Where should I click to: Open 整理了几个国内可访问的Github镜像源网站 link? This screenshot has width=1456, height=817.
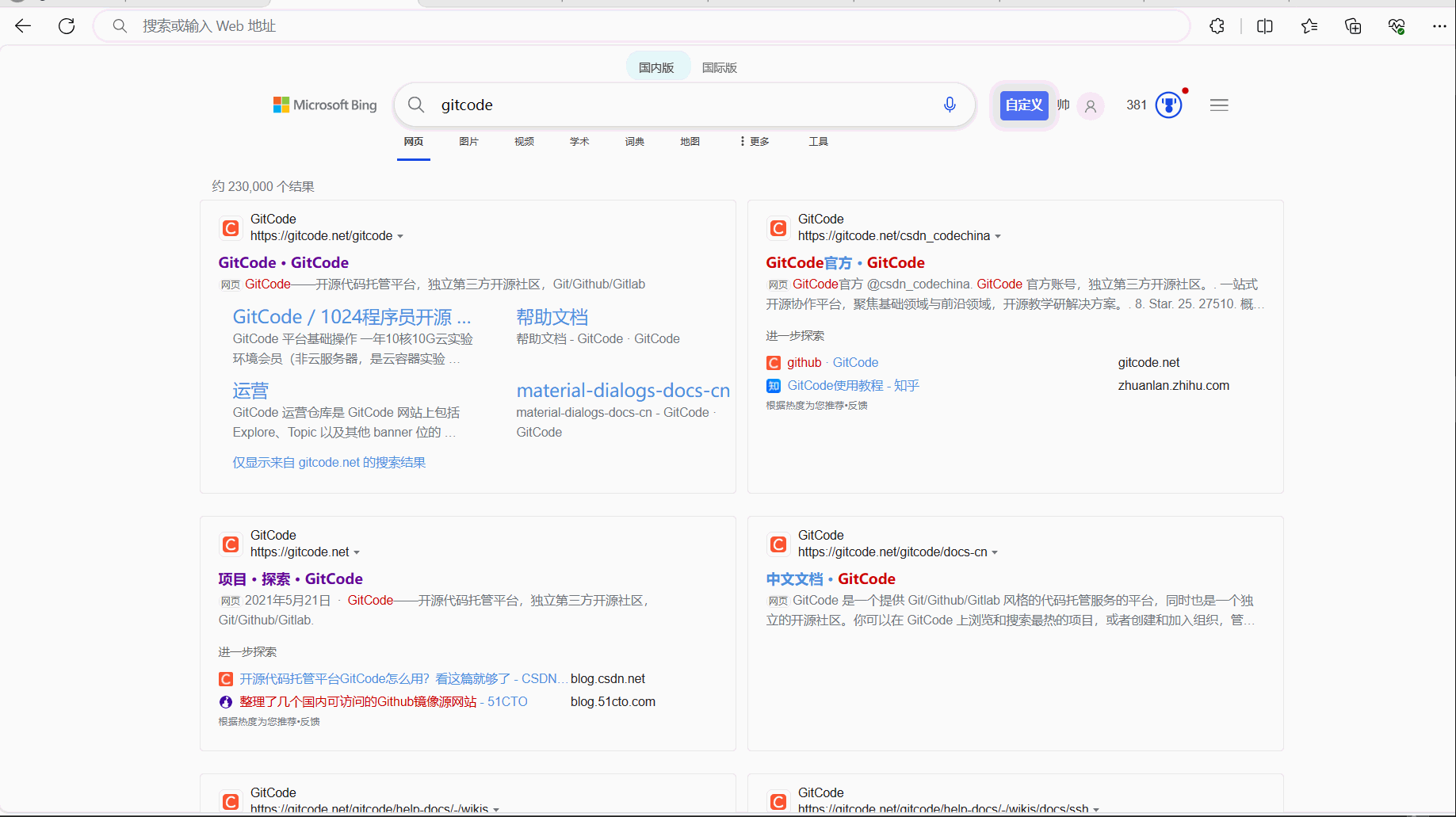point(383,701)
